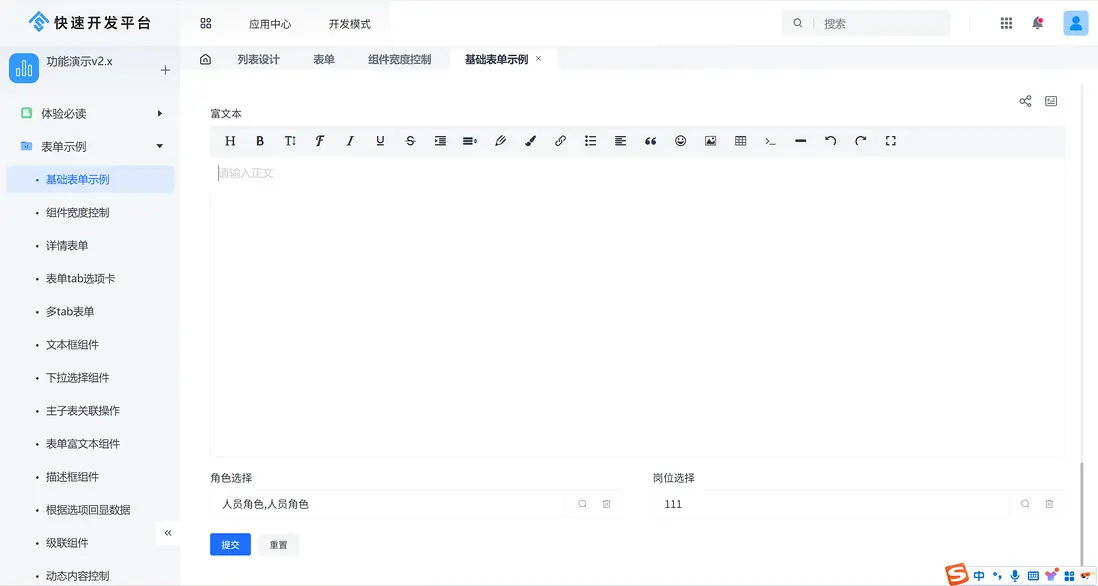Insert a blockquote in the editor
This screenshot has height=586, width=1098.
point(650,141)
